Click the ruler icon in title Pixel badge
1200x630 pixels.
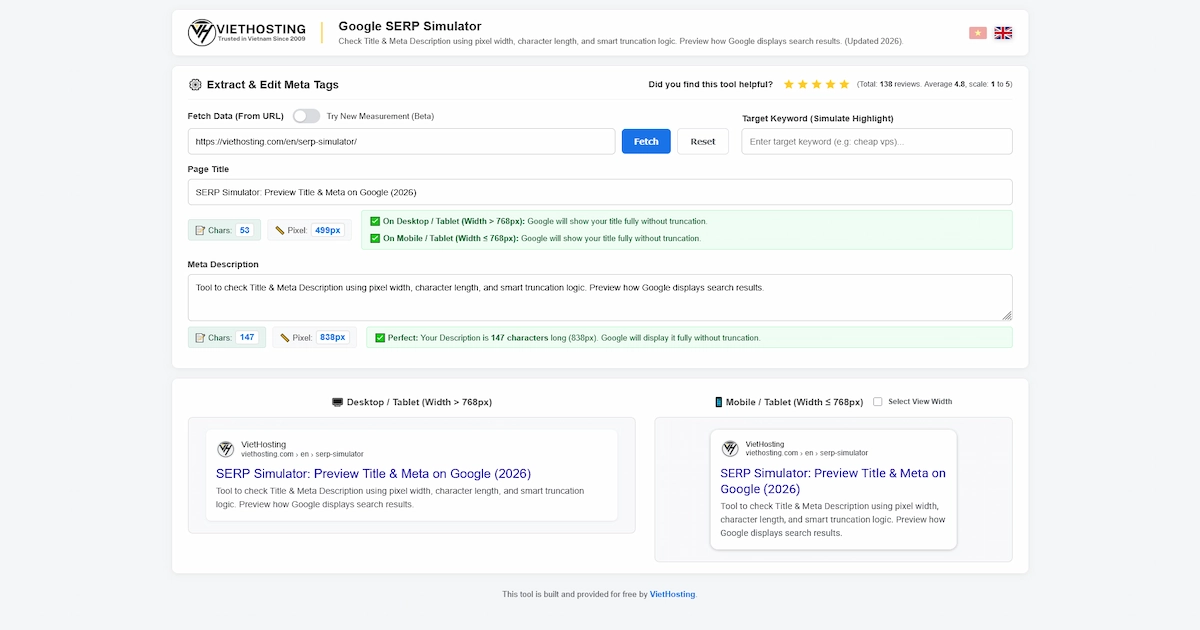point(280,230)
